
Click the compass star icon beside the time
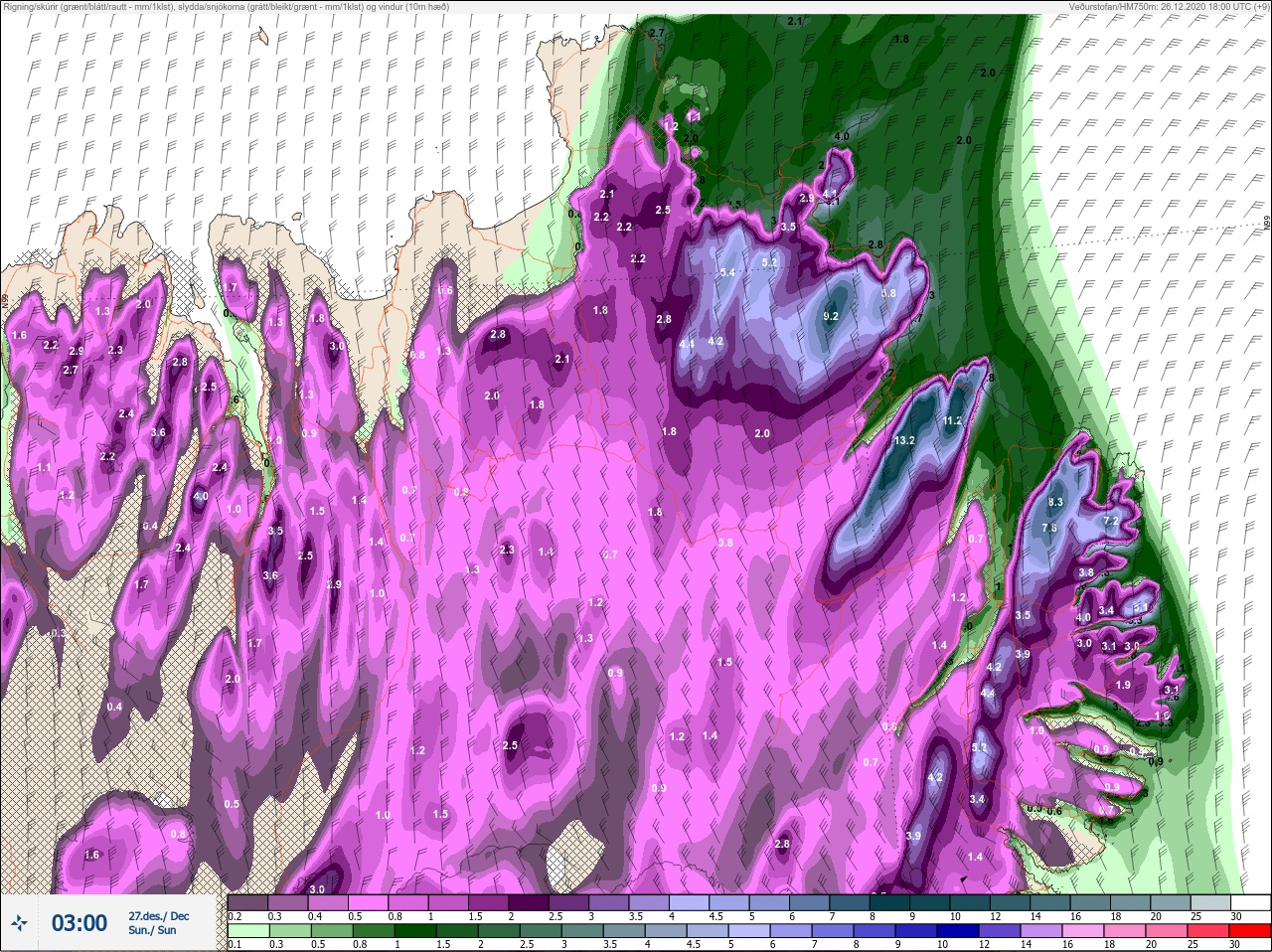[x=20, y=923]
